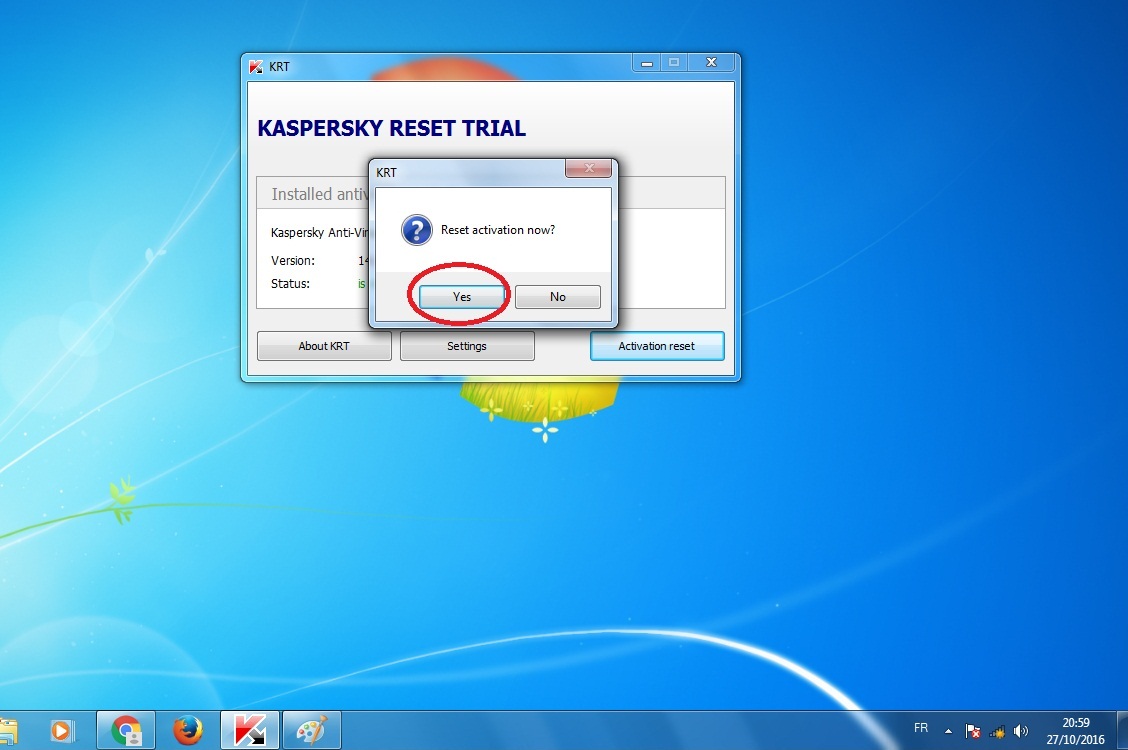Open the About KRT button
This screenshot has width=1128, height=750.
[324, 346]
